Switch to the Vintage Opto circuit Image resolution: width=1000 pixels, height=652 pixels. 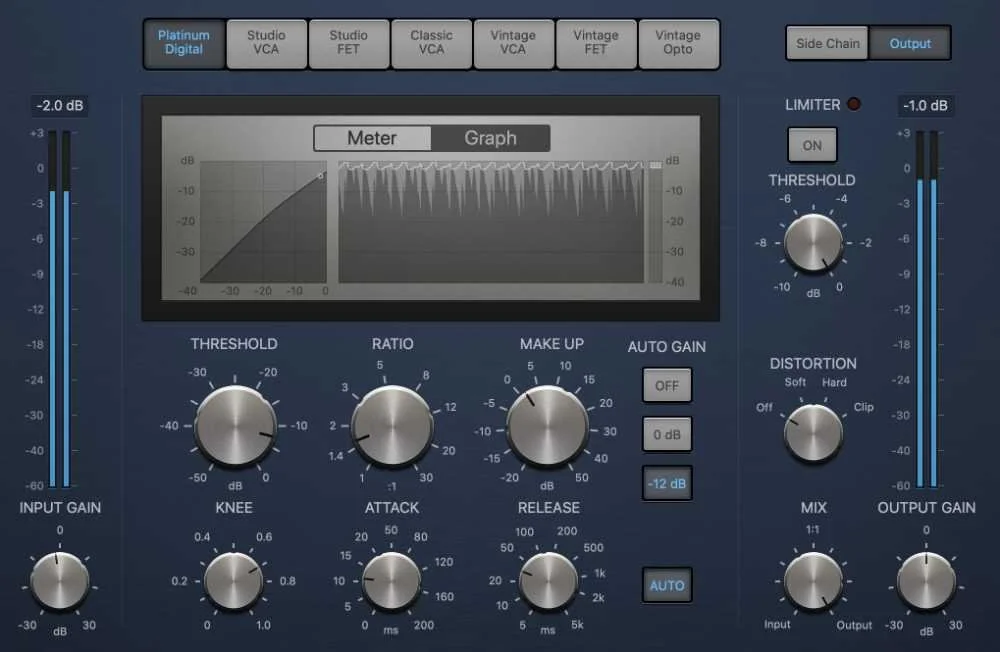point(679,44)
